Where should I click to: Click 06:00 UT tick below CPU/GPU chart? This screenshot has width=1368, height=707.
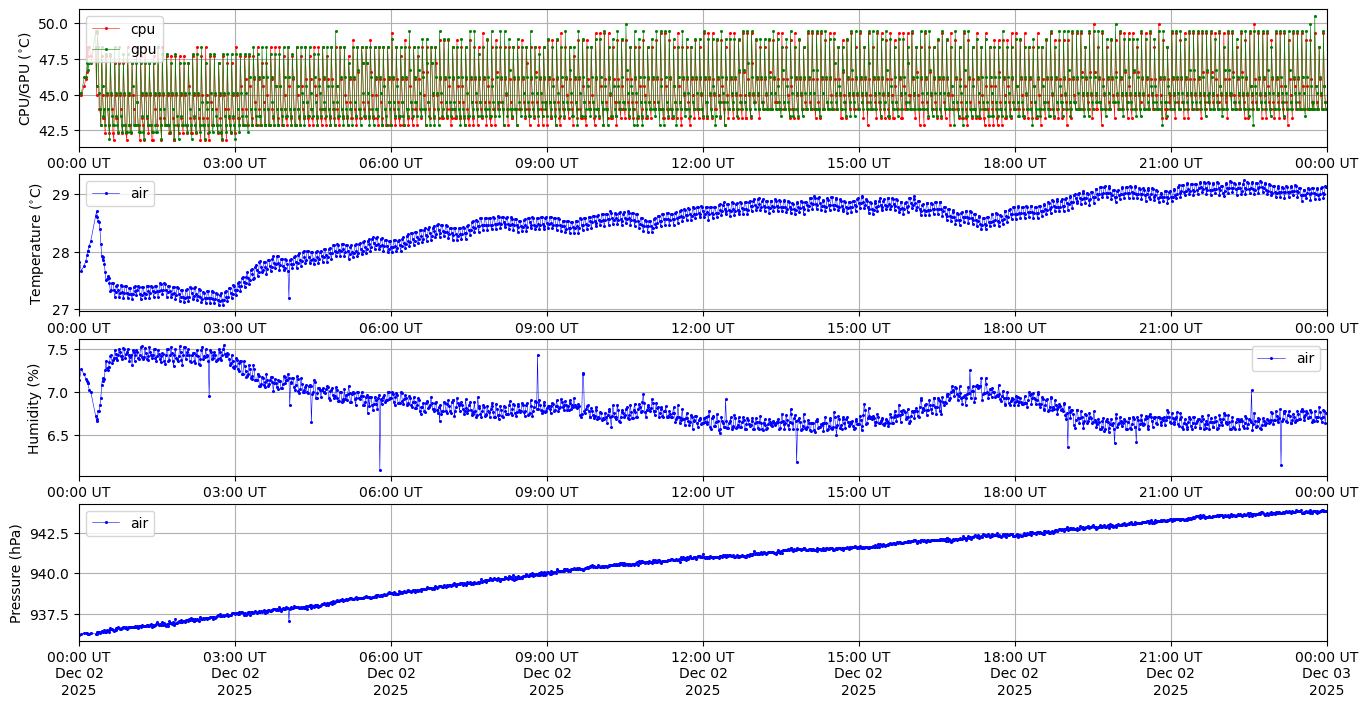pos(391,162)
